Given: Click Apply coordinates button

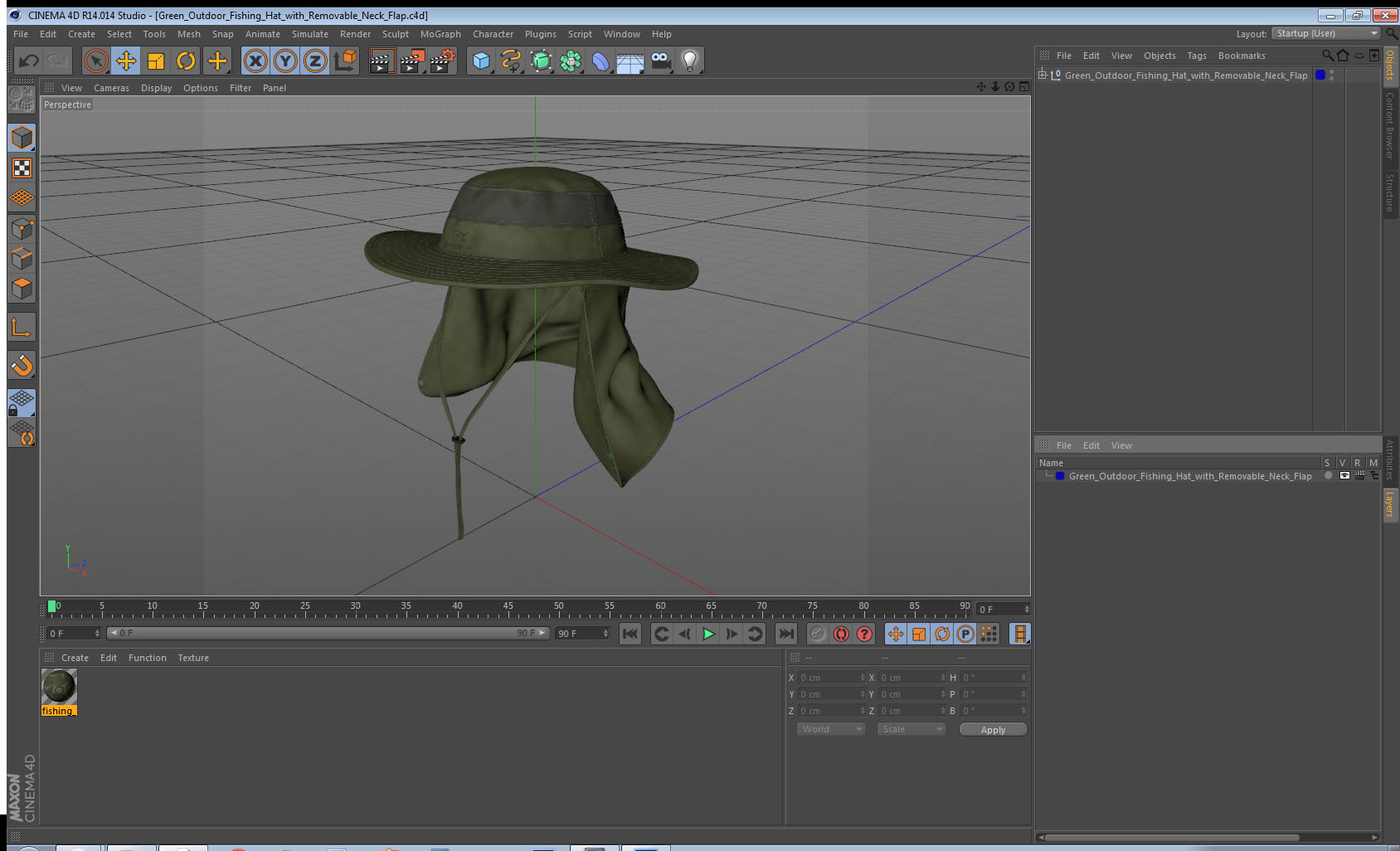Looking at the screenshot, I should [x=993, y=730].
